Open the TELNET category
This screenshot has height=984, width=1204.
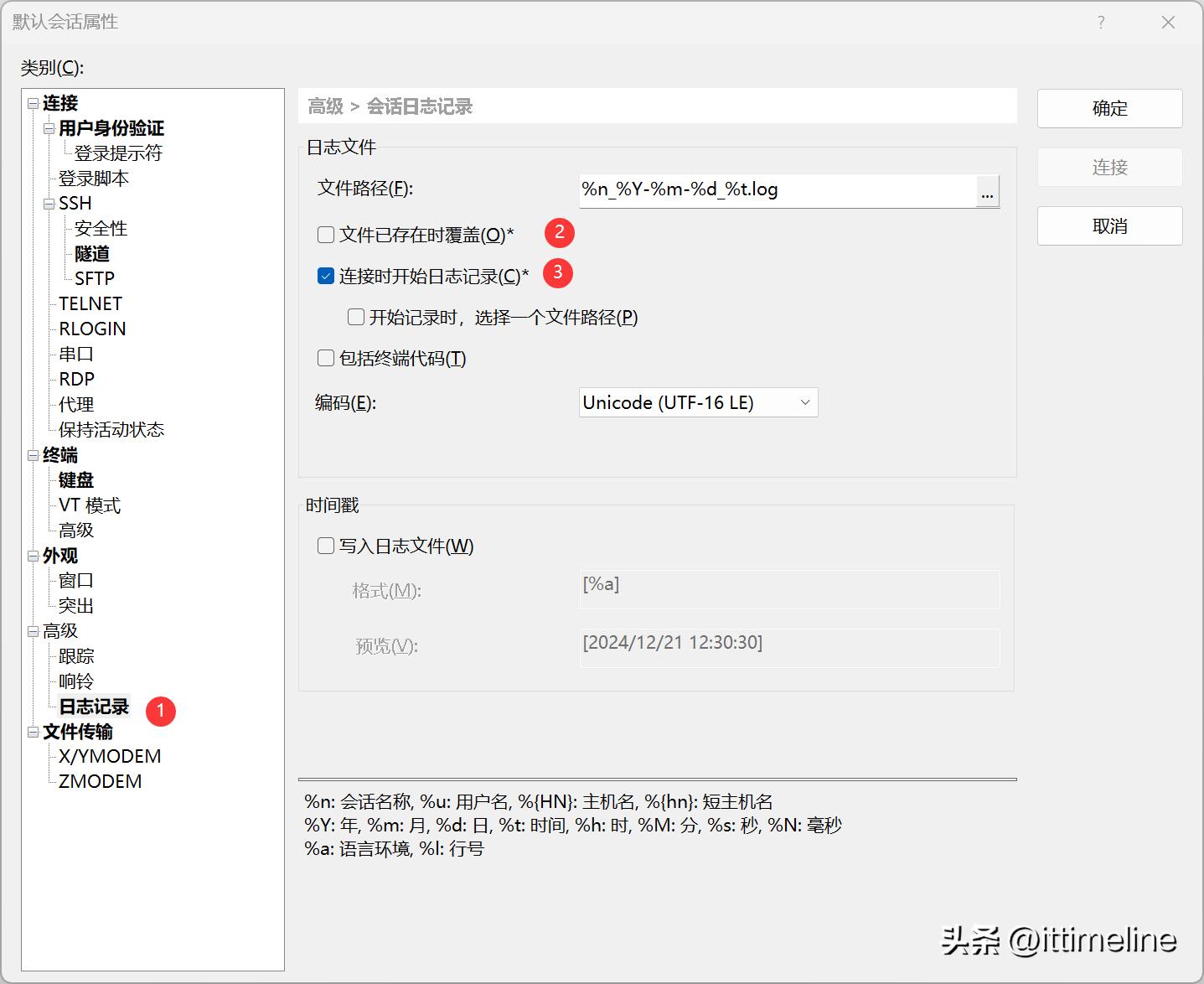point(90,303)
